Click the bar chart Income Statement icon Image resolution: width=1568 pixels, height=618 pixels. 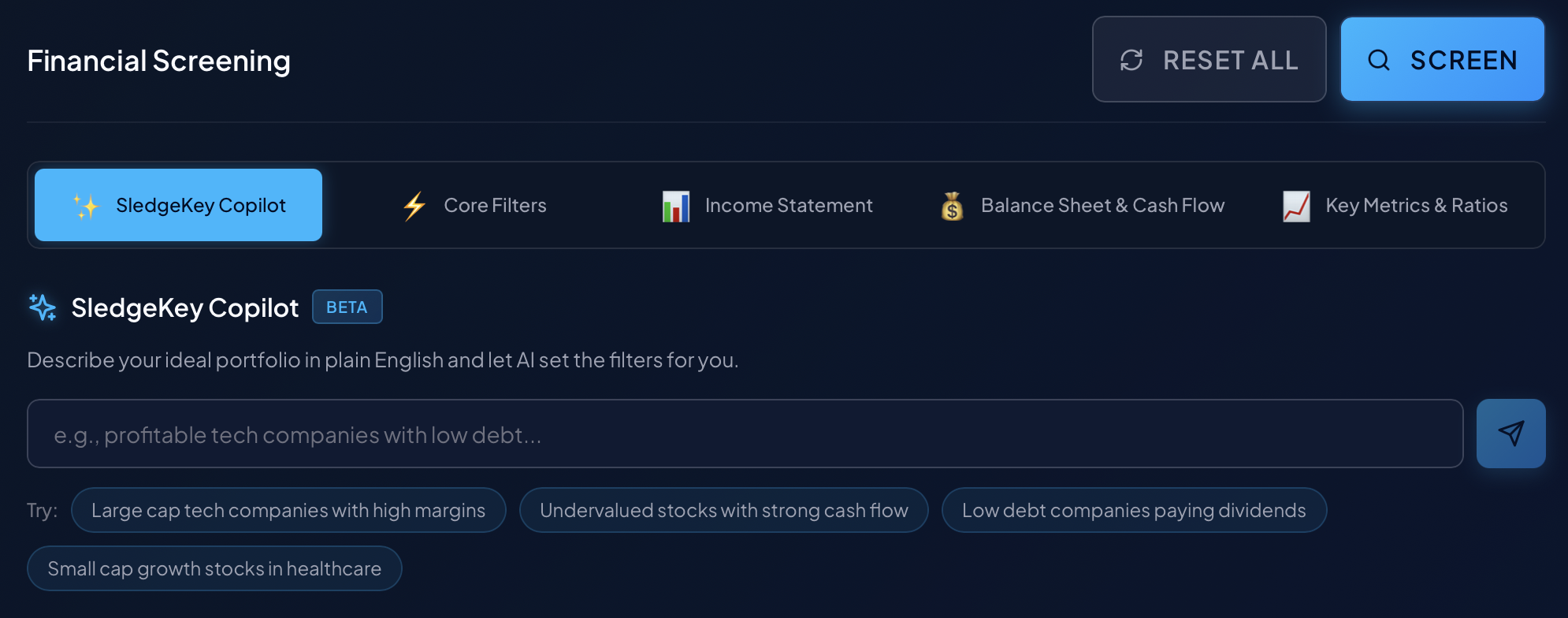(675, 206)
